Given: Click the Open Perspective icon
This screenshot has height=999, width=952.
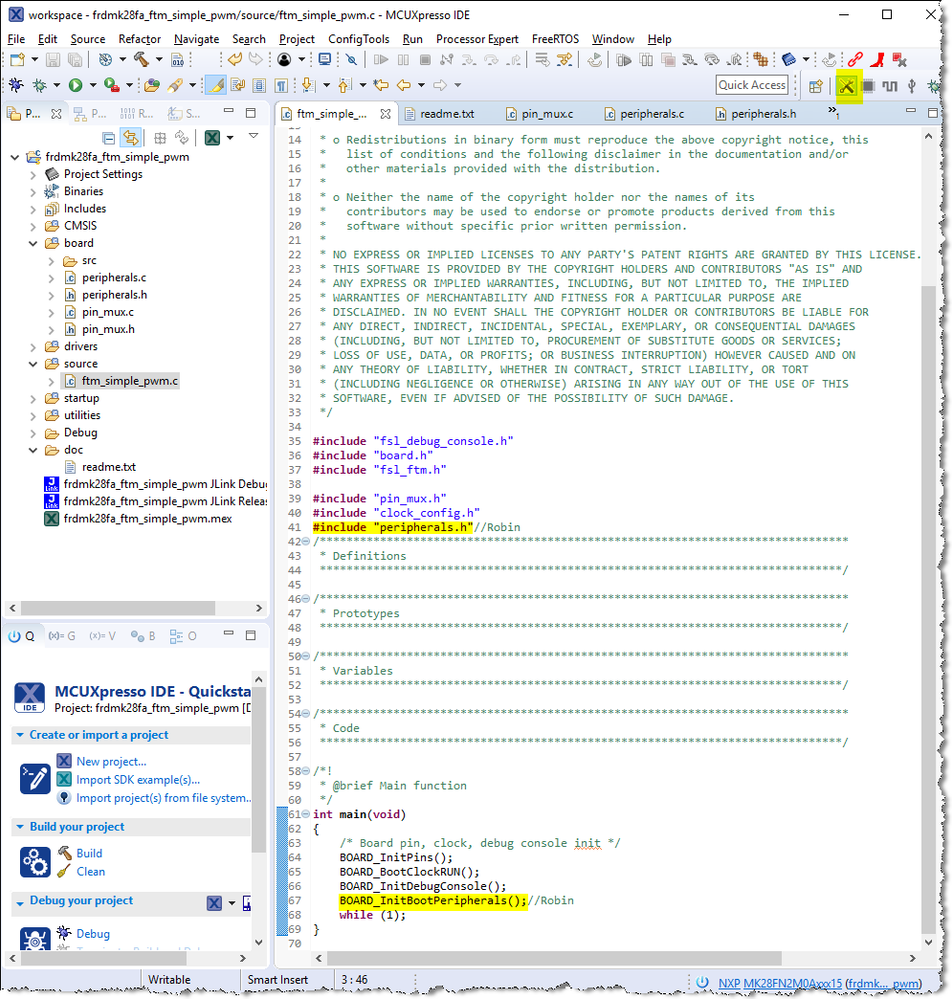Looking at the screenshot, I should (x=816, y=86).
